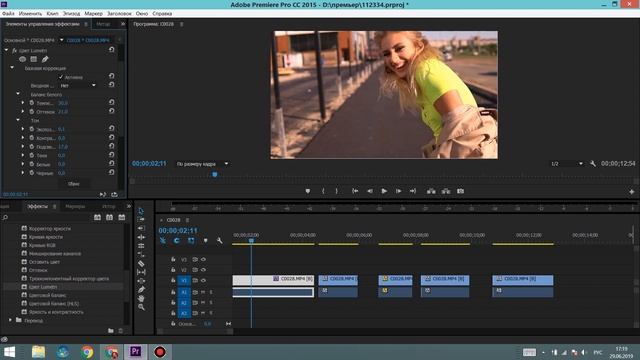This screenshot has height=360, width=640.
Task: Add marker from the timeline header
Action: (x=205, y=240)
